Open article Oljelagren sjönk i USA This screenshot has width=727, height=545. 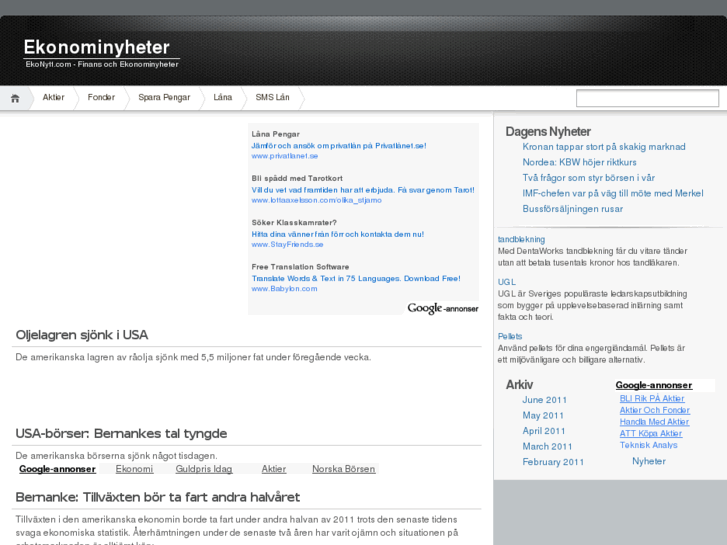[82, 335]
